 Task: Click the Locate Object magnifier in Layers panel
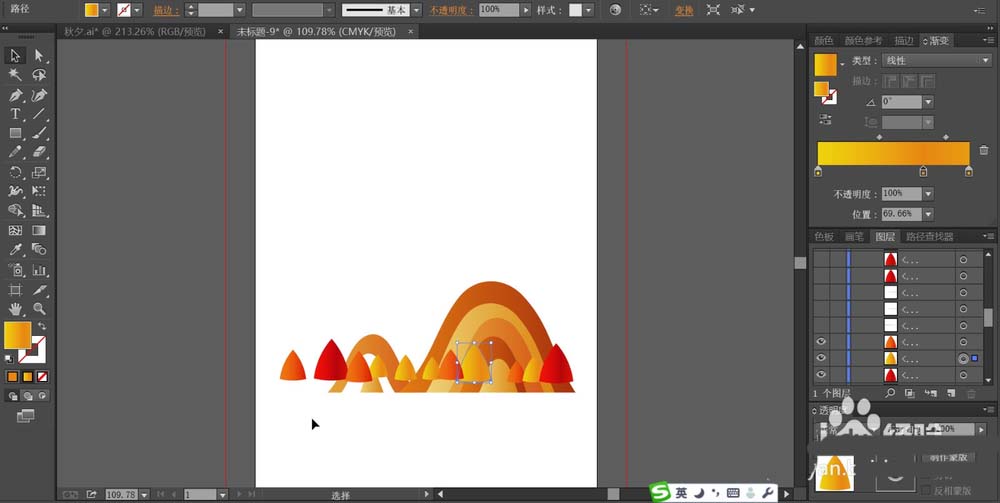(890, 394)
